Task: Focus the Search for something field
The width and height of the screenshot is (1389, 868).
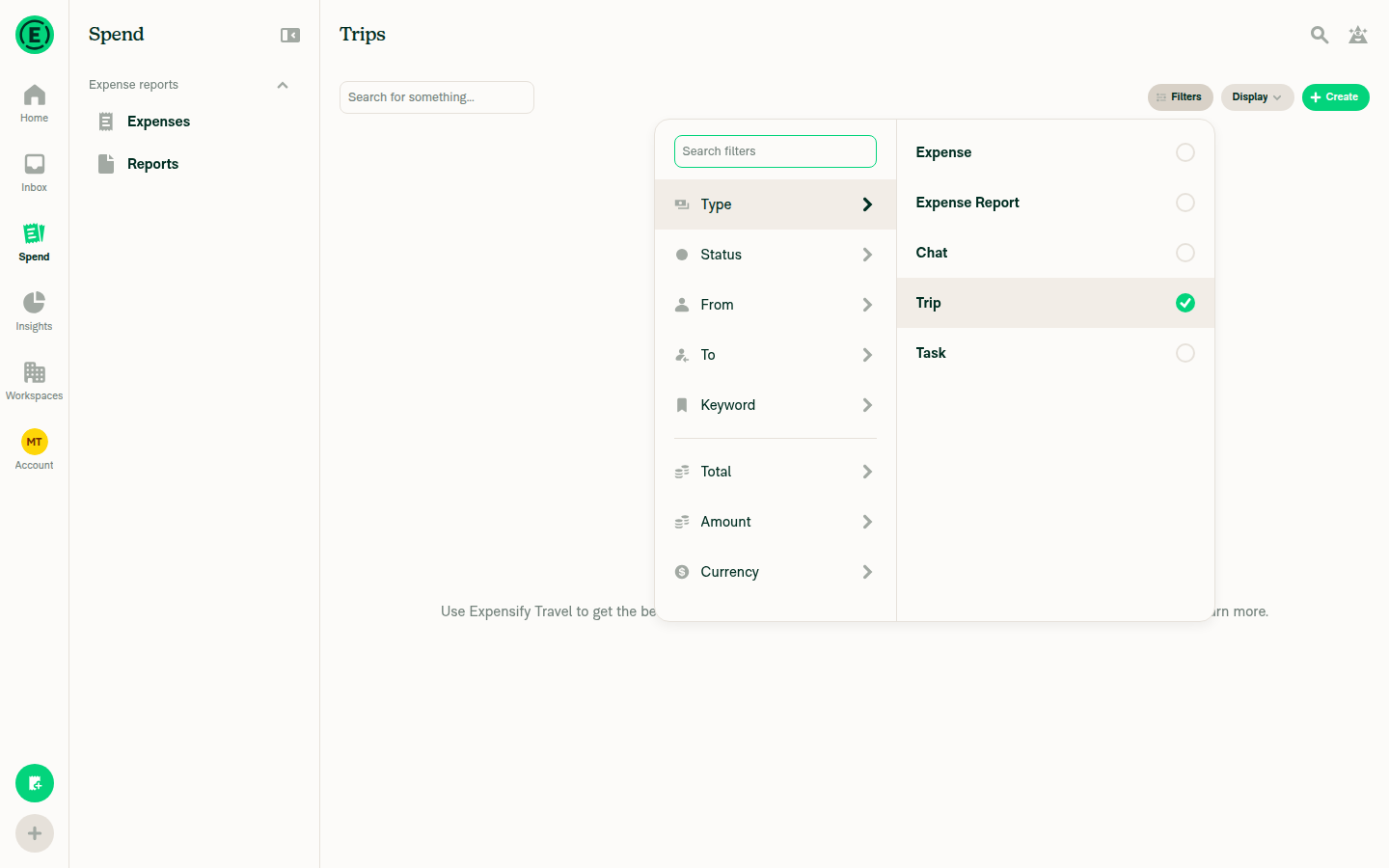Action: 437,97
